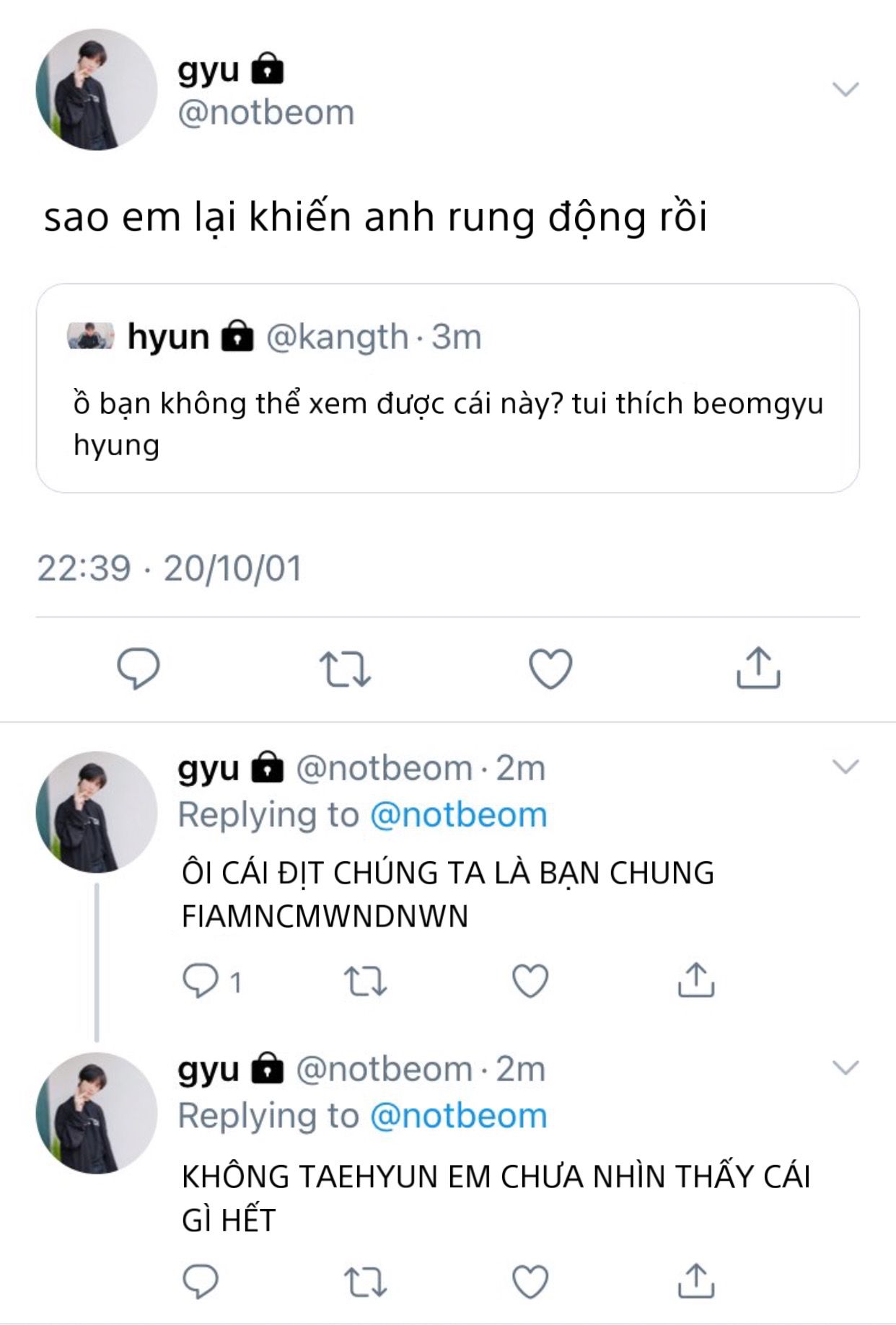896x1325 pixels.
Task: Like the main tweet
Action: coord(550,669)
